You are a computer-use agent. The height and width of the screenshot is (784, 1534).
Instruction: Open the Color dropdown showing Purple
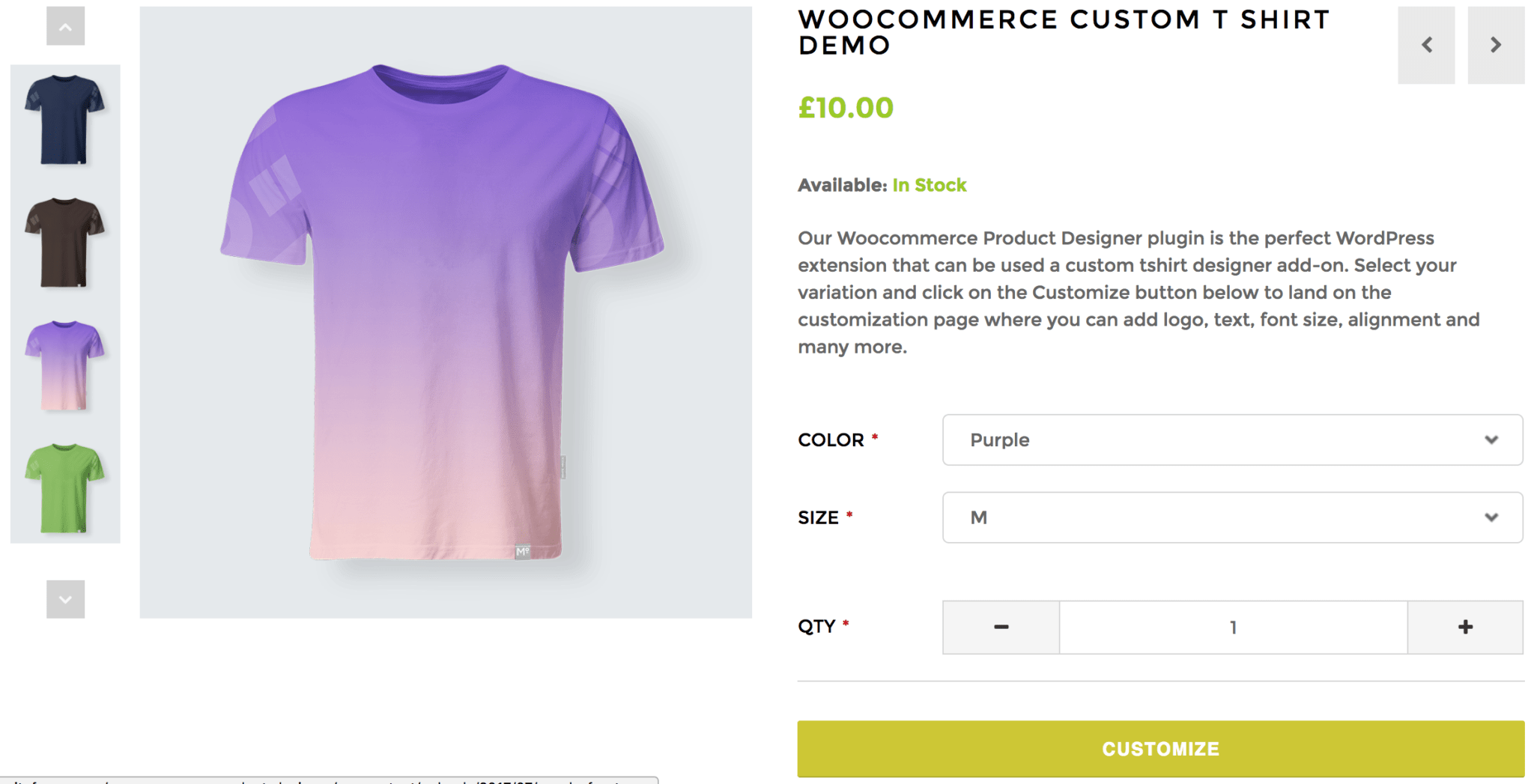(x=1232, y=440)
